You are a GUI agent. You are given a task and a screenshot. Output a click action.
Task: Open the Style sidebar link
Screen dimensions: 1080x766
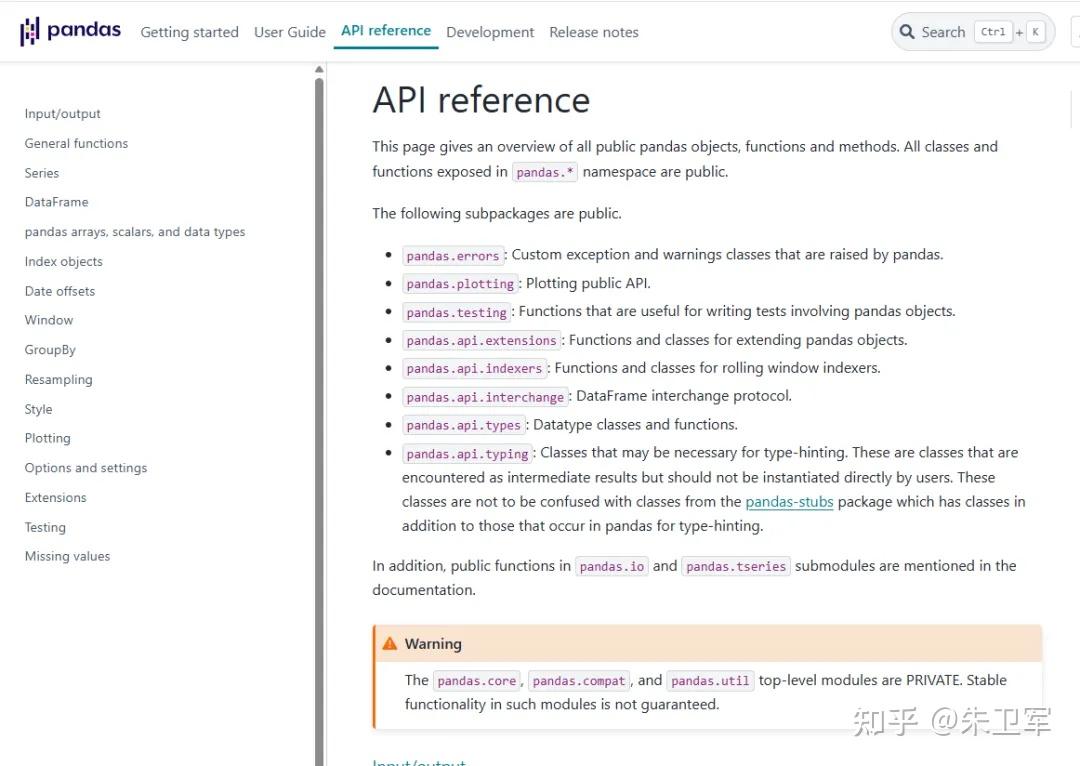coord(39,408)
